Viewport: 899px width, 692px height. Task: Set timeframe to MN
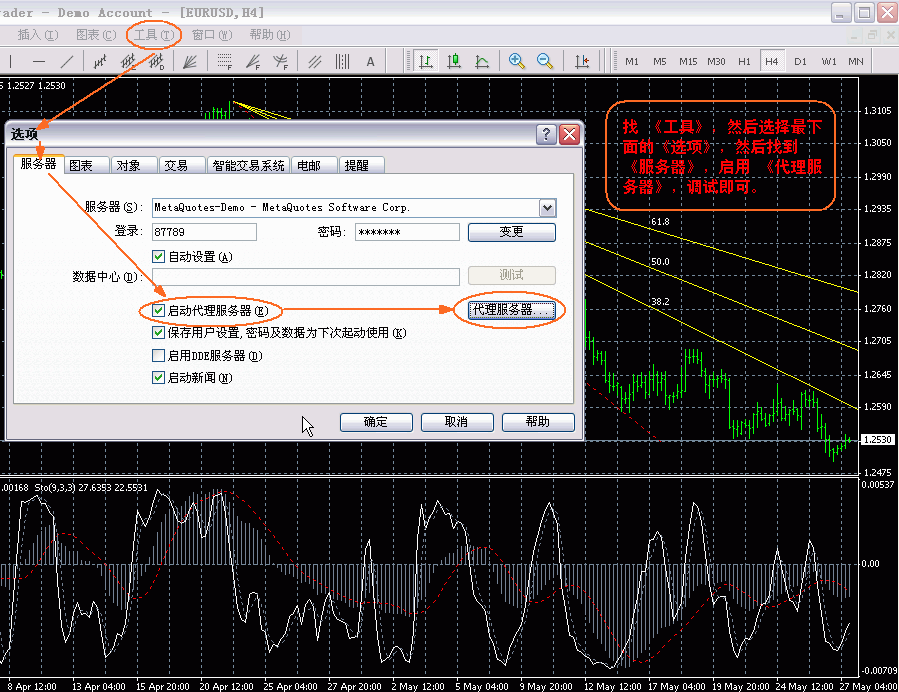(856, 61)
